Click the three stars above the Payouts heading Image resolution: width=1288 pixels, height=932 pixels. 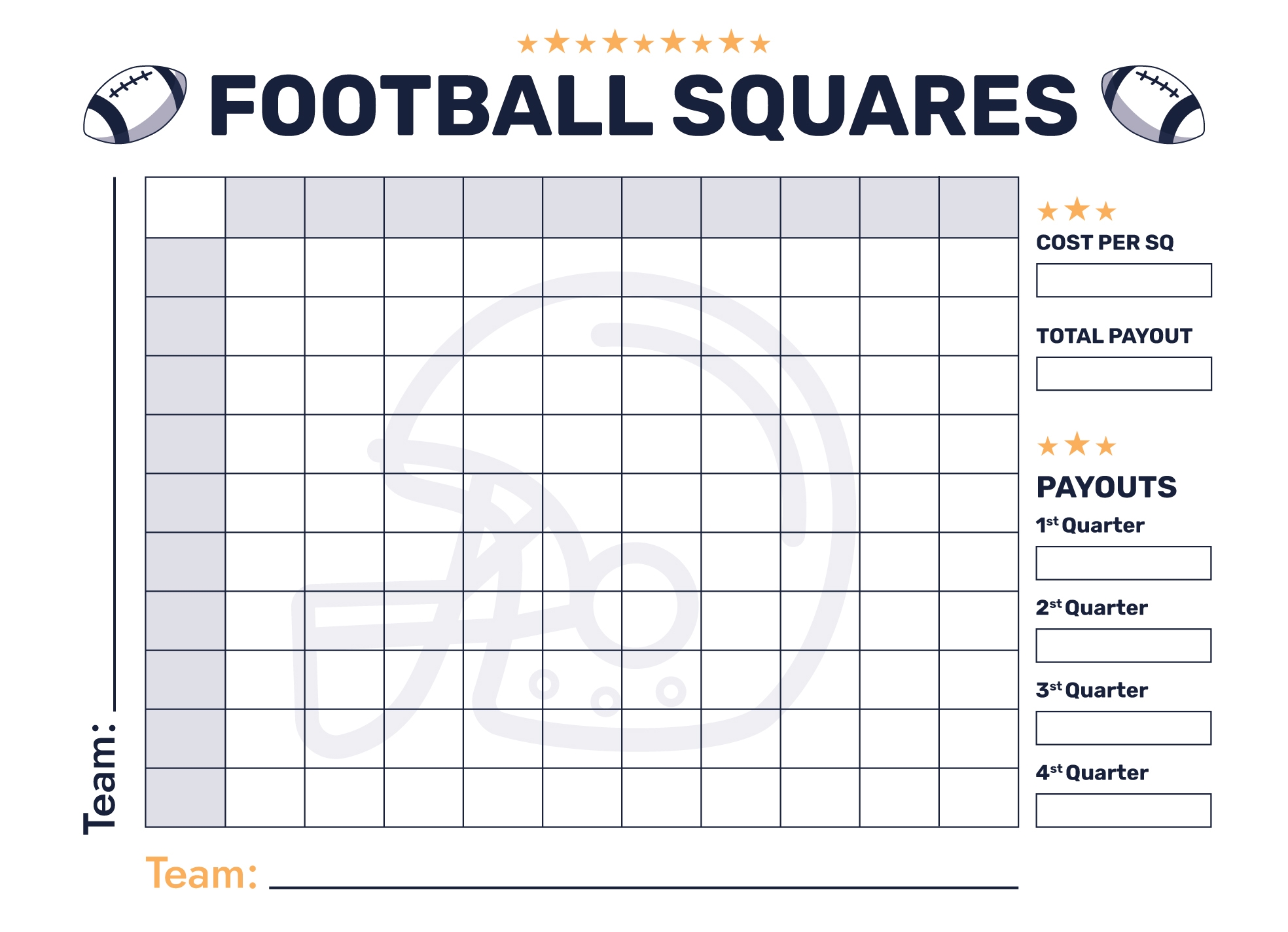pos(1077,446)
